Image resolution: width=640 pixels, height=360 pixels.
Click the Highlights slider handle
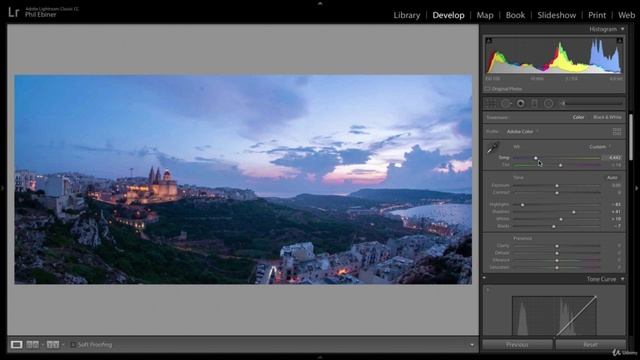click(522, 204)
